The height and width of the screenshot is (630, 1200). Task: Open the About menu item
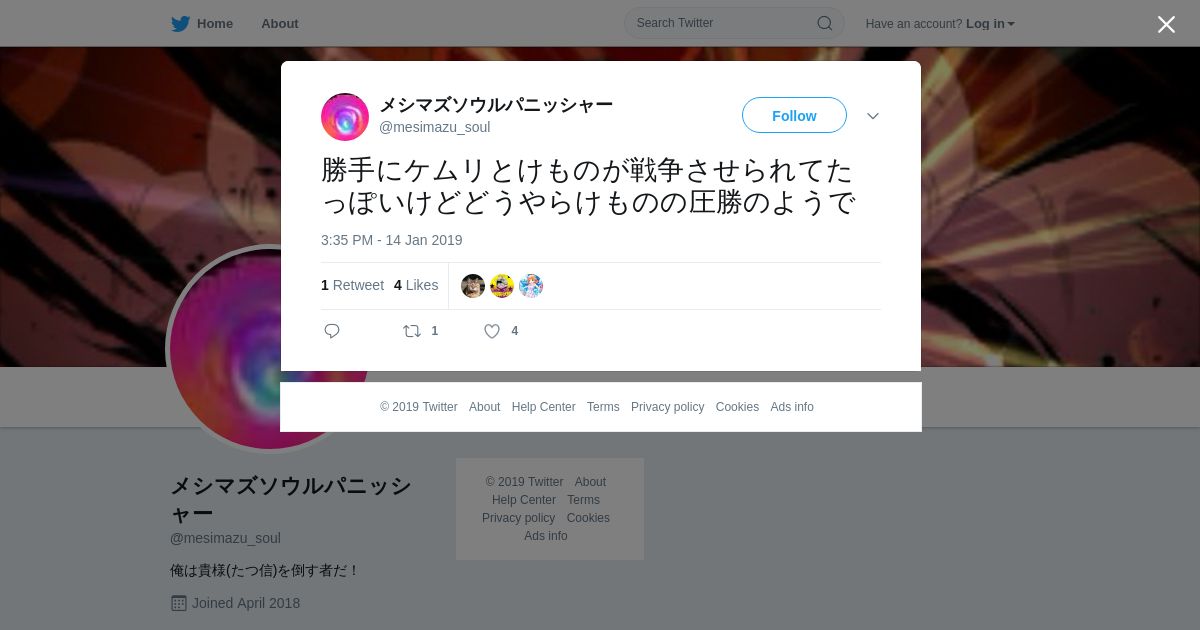(280, 23)
